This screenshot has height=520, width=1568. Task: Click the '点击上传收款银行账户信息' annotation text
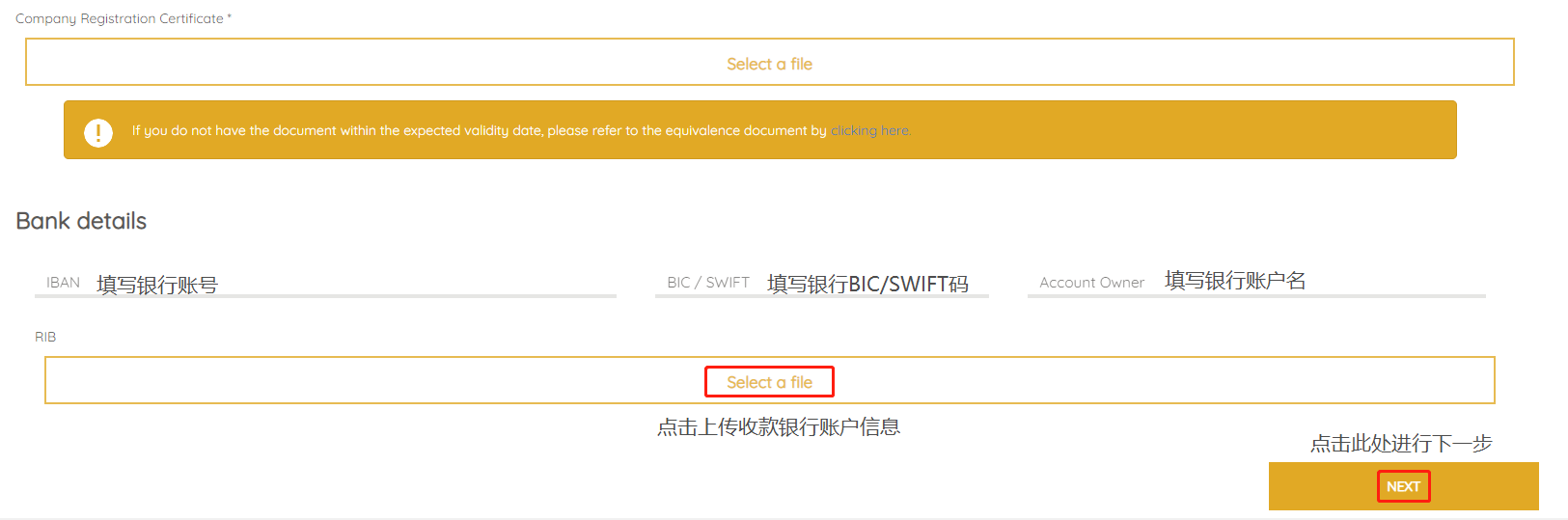[778, 427]
